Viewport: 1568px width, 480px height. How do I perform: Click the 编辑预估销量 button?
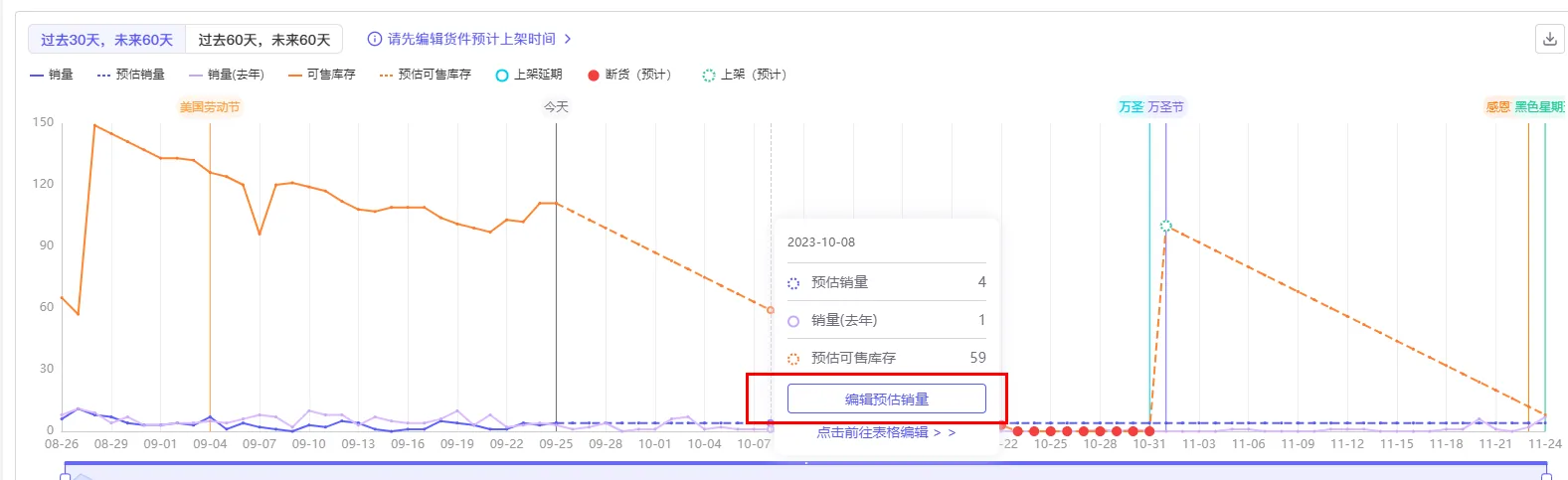tap(887, 399)
